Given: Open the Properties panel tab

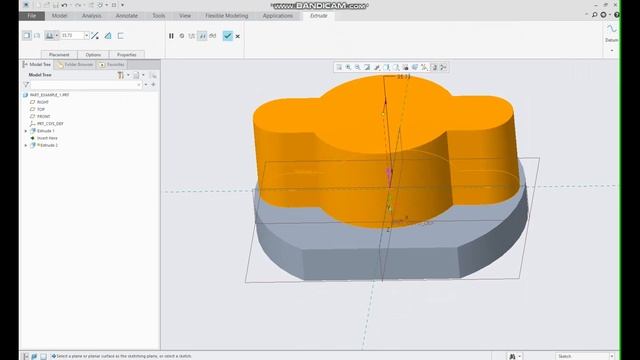Looking at the screenshot, I should click(x=127, y=55).
